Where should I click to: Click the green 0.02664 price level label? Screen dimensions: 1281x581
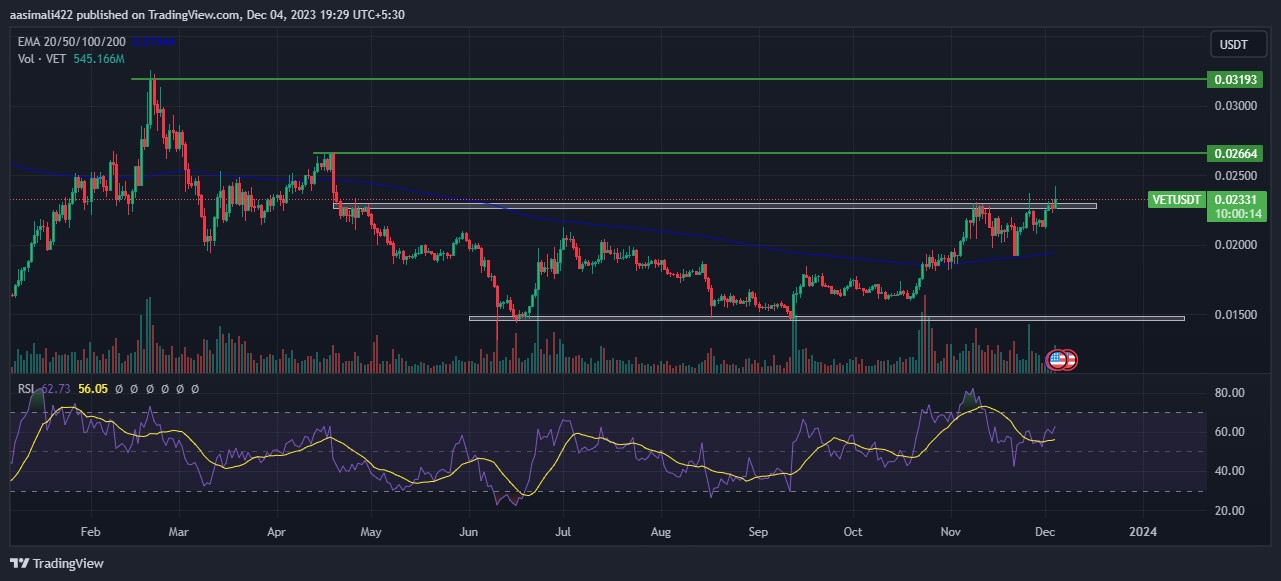(x=1236, y=154)
